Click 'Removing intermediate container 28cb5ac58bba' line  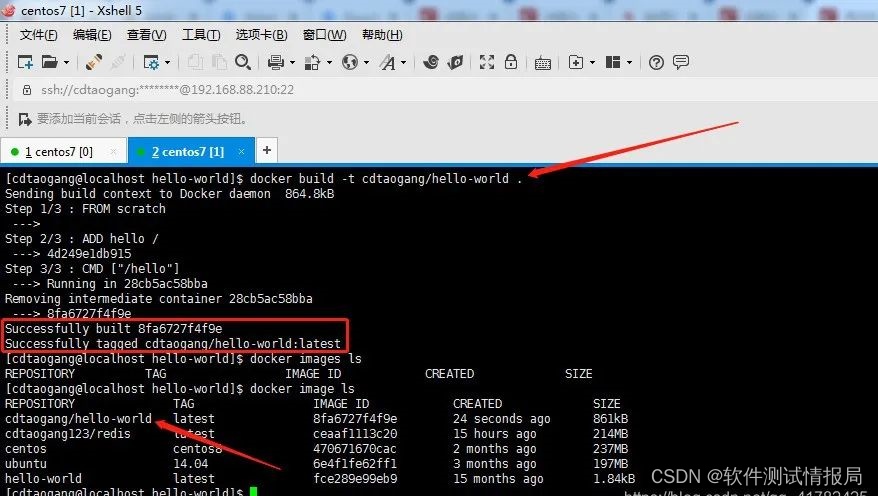coord(158,299)
